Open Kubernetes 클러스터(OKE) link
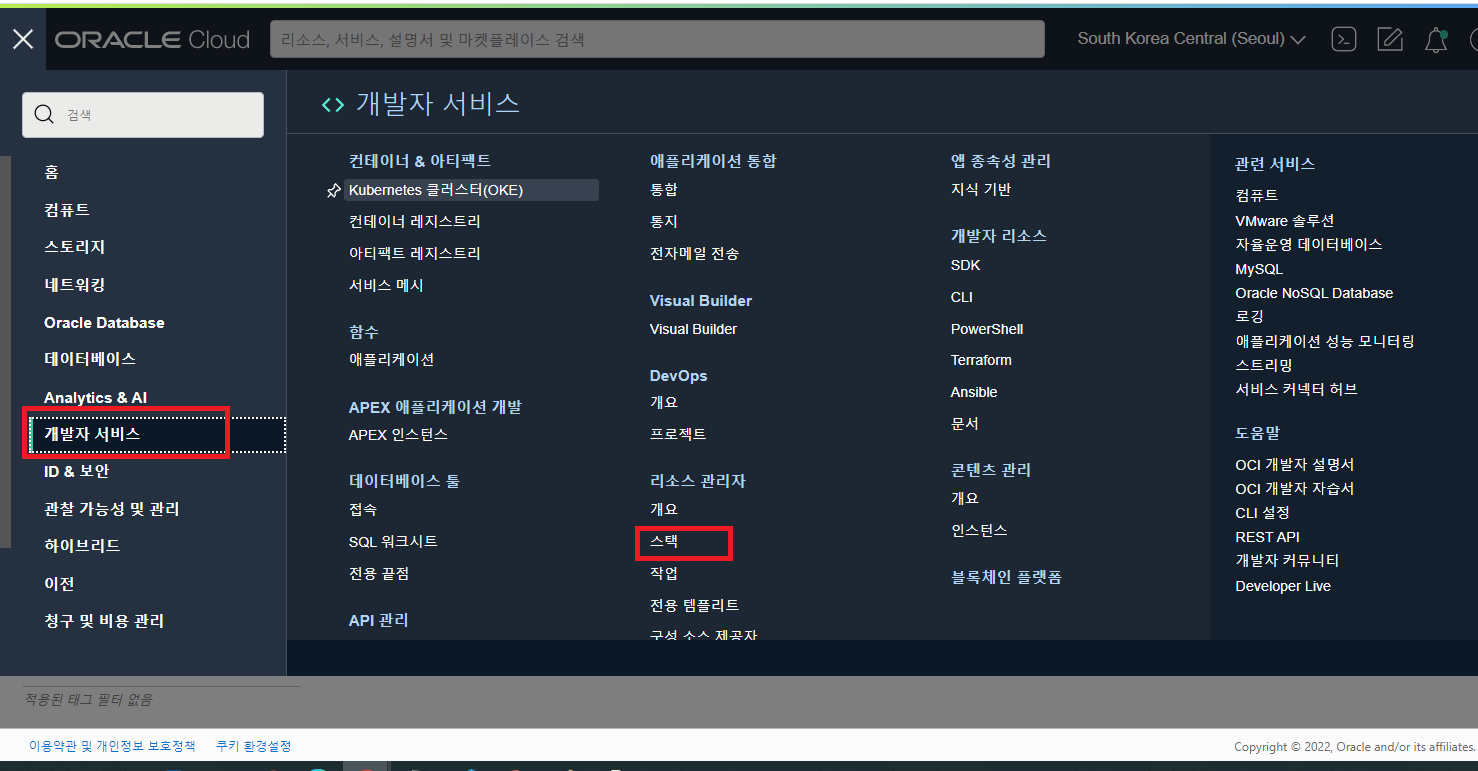The width and height of the screenshot is (1478, 771). tap(436, 190)
